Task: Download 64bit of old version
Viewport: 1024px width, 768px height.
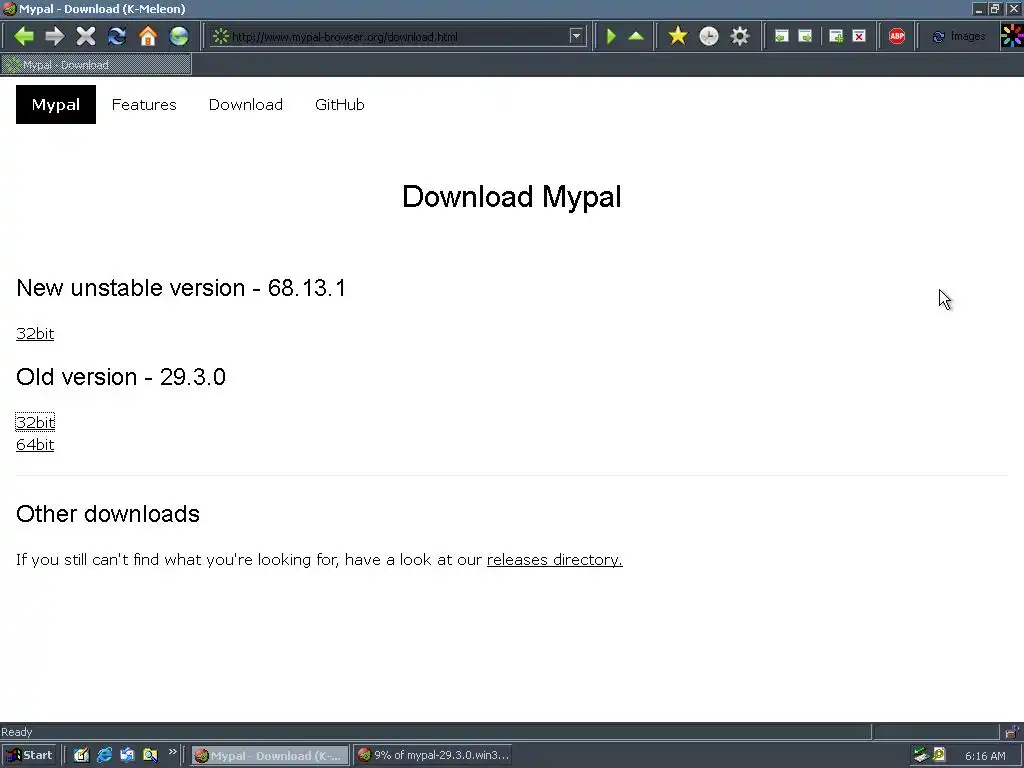Action: click(x=35, y=445)
